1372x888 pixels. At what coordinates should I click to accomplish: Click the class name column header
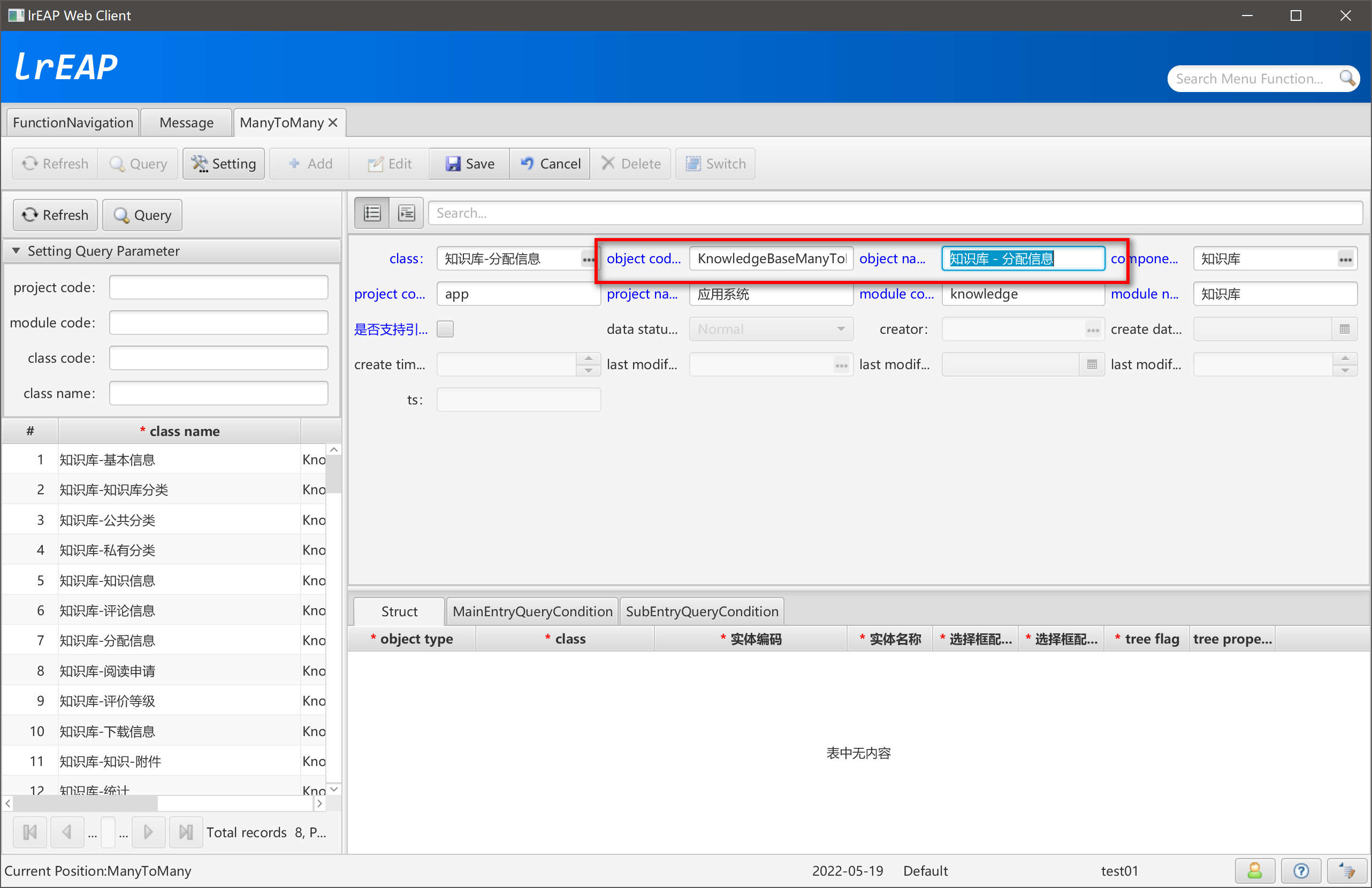click(179, 431)
